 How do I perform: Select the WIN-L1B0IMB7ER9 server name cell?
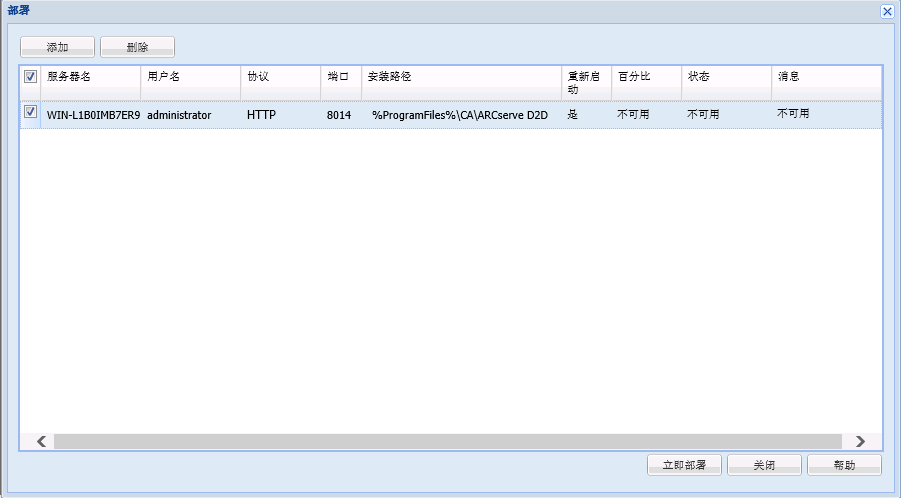coord(93,115)
